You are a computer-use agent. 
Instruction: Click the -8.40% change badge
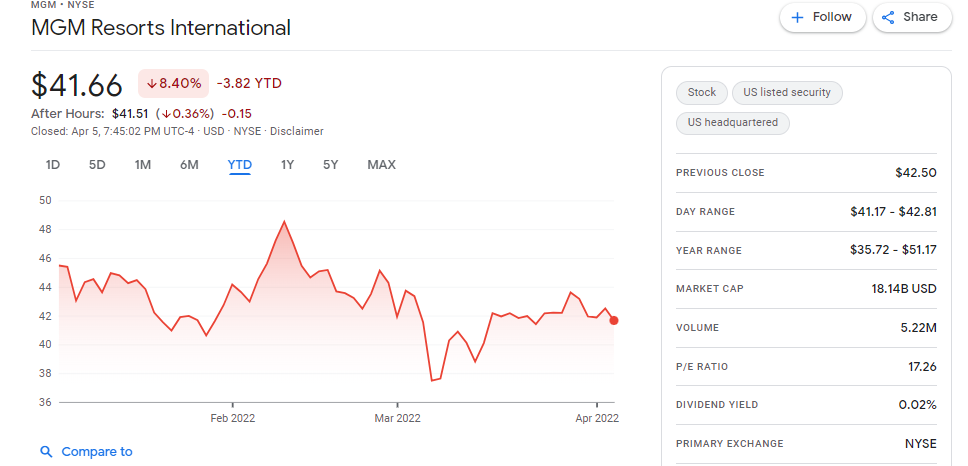coord(173,83)
